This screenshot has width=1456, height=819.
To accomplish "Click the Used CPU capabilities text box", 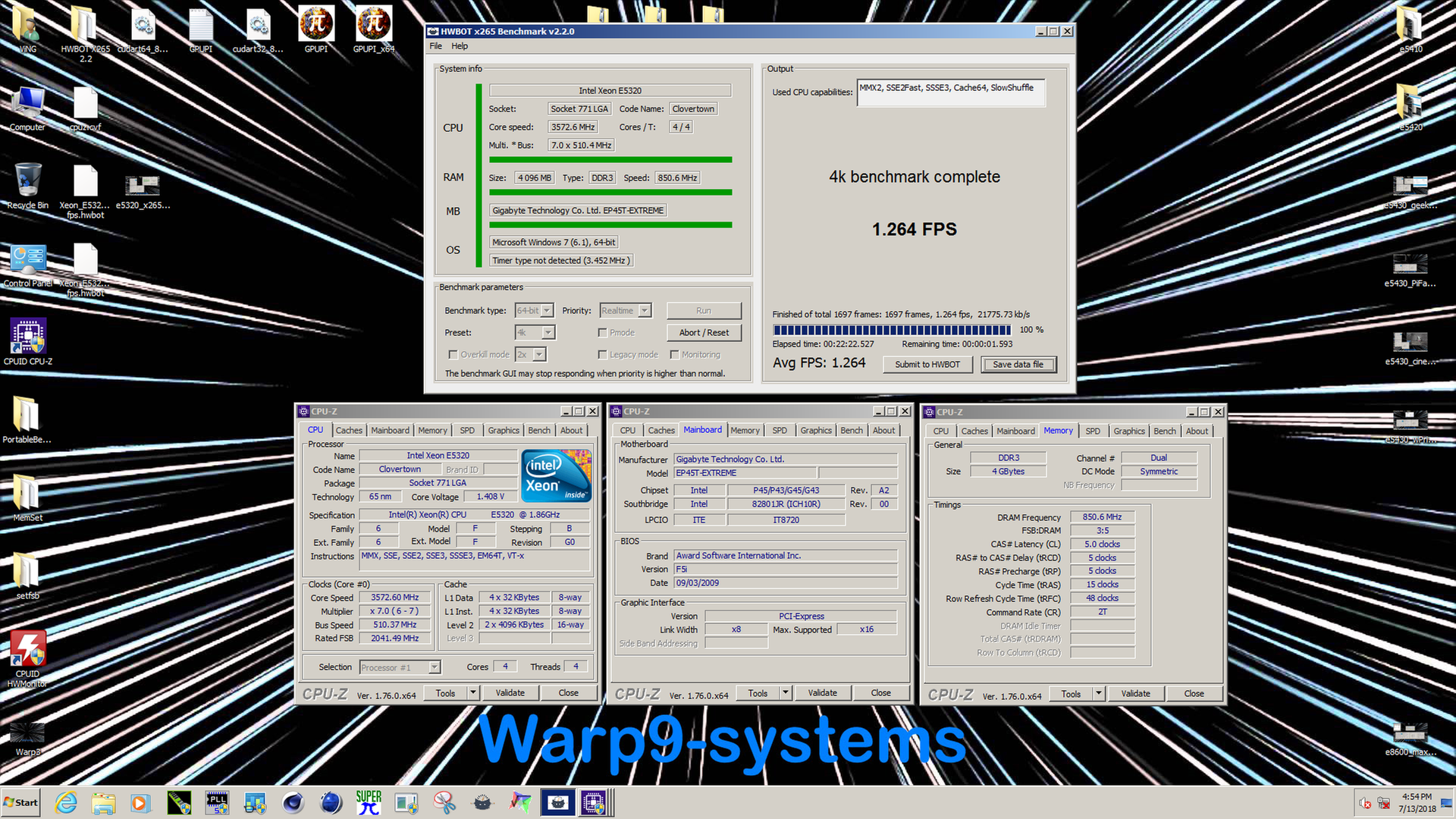I will [951, 93].
